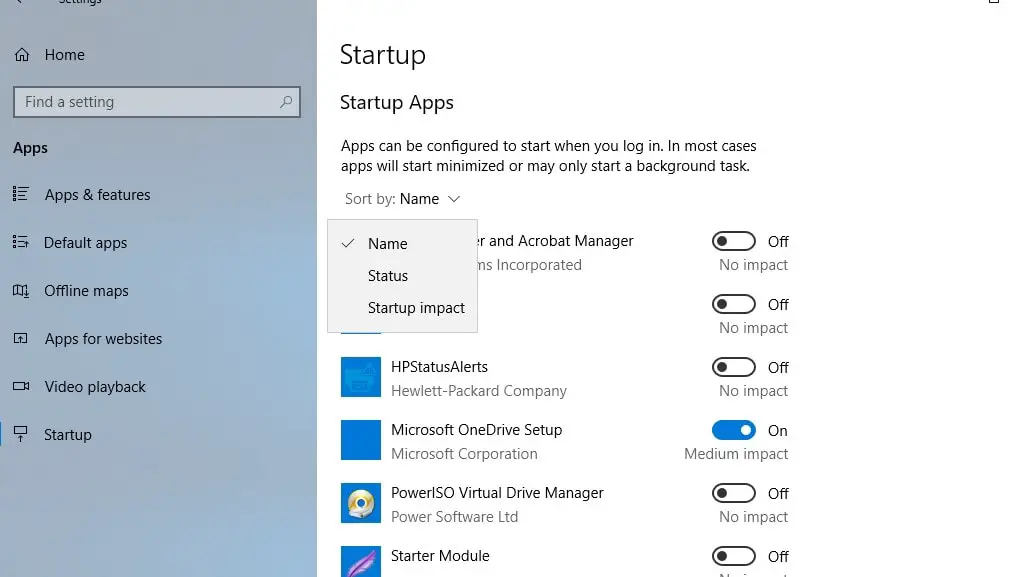Image resolution: width=1018 pixels, height=577 pixels.
Task: Click Microsoft Corporation publisher text
Action: pyautogui.click(x=464, y=454)
